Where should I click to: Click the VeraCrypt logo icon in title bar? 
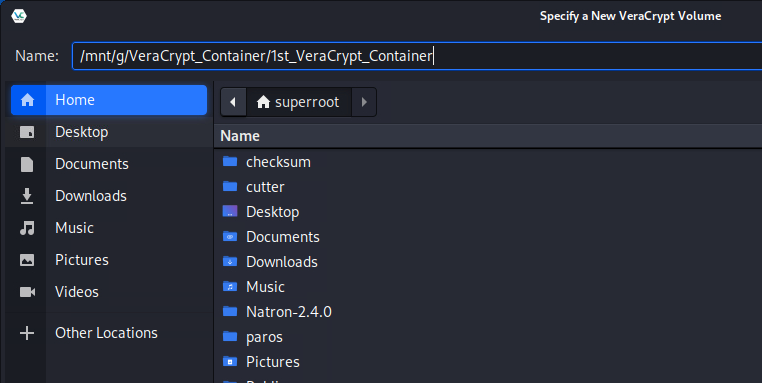[x=19, y=16]
